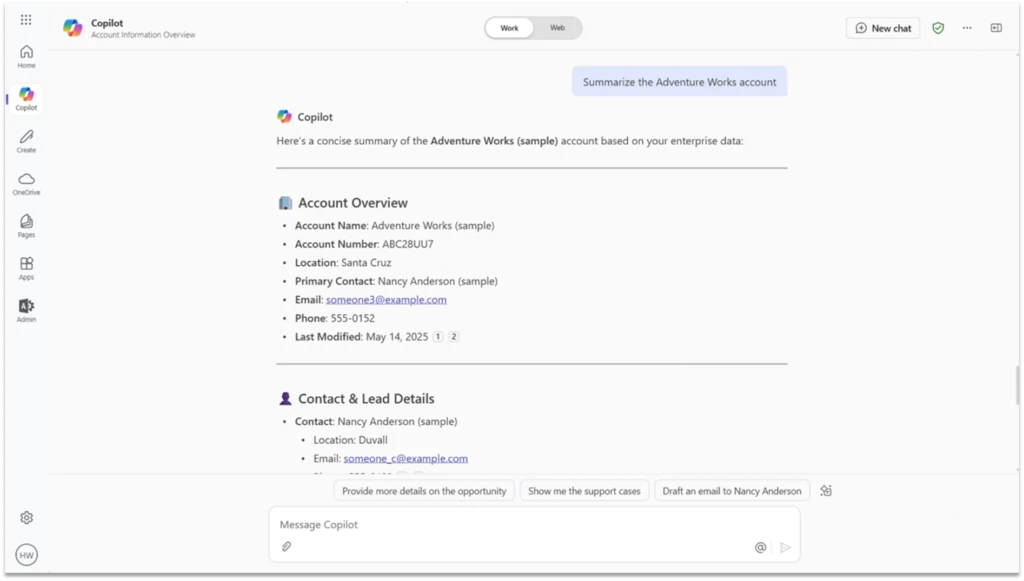This screenshot has height=581, width=1024.
Task: Open the app launcher grid icon
Action: point(26,18)
